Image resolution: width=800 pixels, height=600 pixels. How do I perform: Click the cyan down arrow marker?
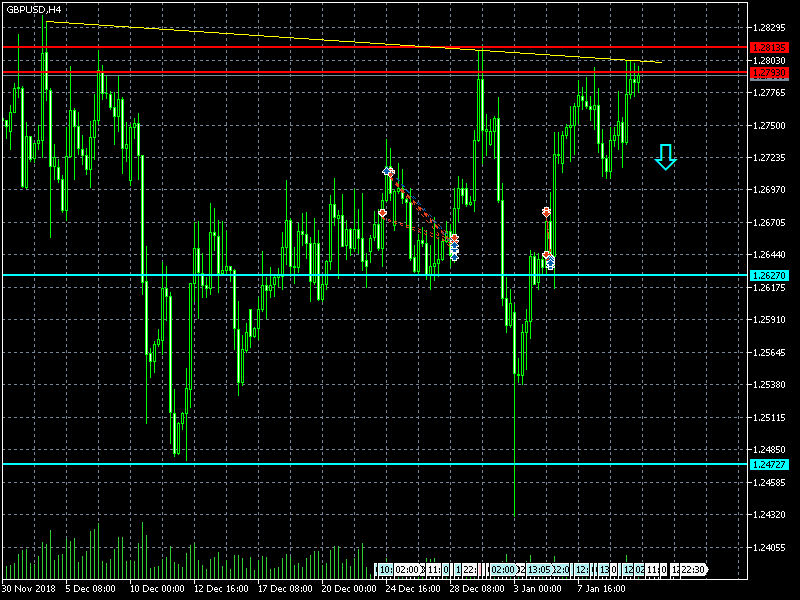click(665, 157)
